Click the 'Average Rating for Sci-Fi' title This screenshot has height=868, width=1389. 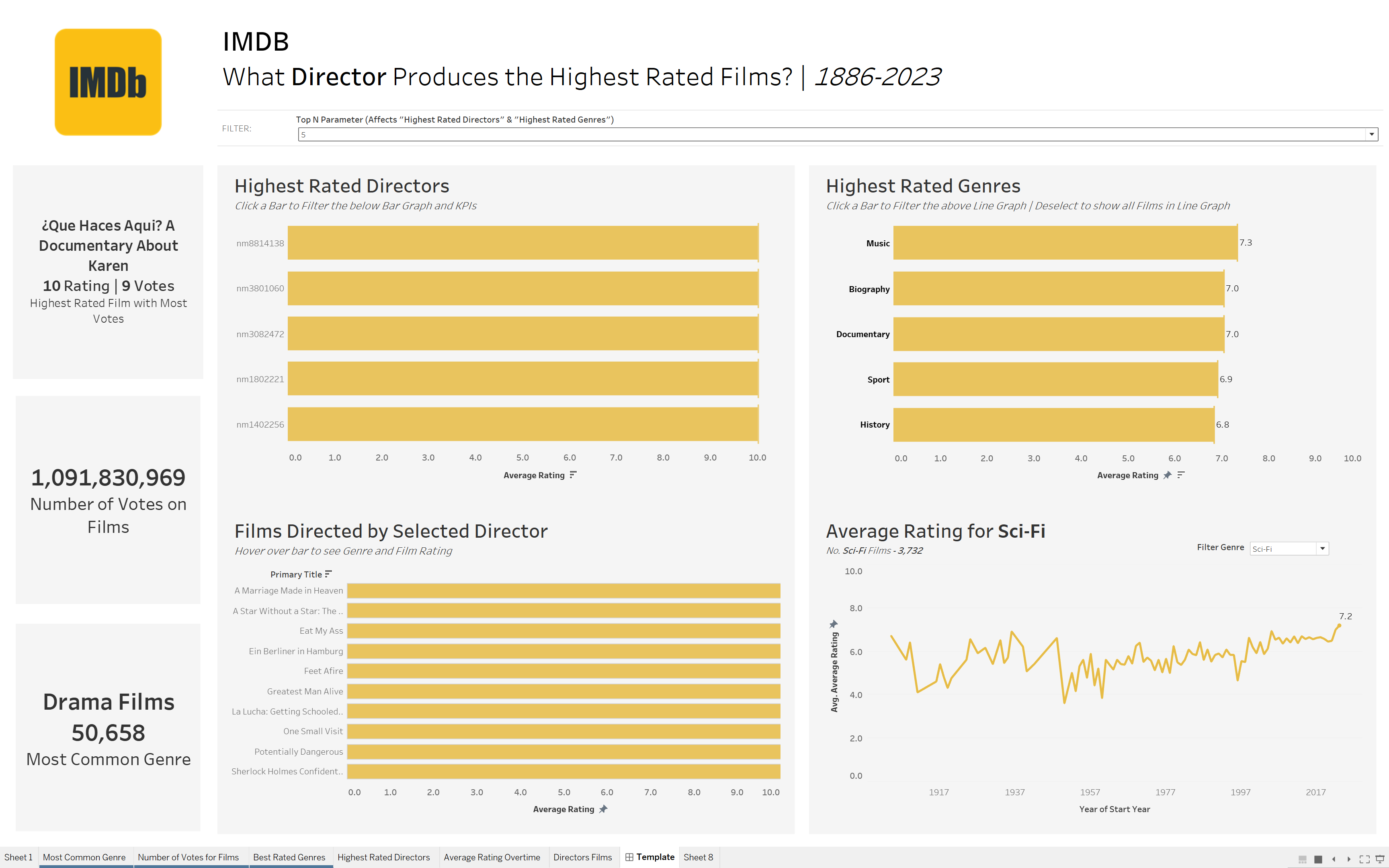[936, 531]
